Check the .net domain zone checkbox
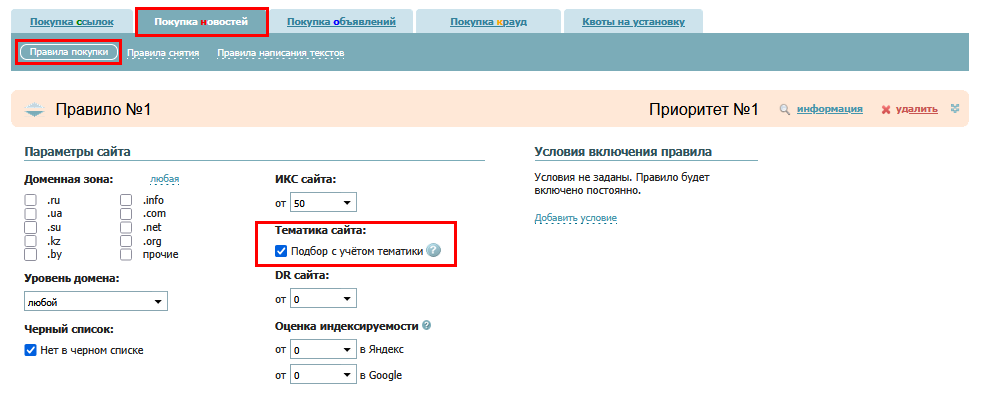Screen dimensions: 985x412 tap(126, 227)
